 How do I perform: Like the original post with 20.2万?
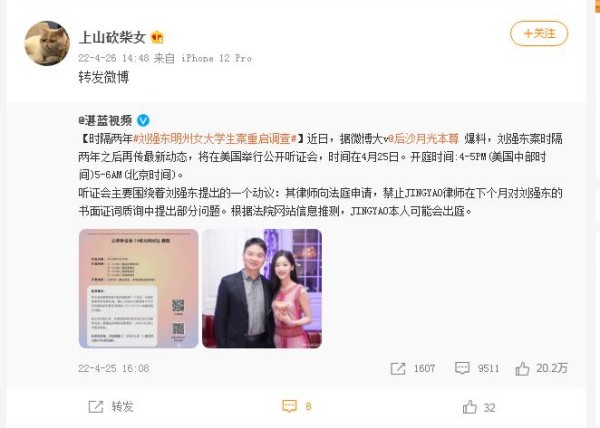pyautogui.click(x=541, y=368)
